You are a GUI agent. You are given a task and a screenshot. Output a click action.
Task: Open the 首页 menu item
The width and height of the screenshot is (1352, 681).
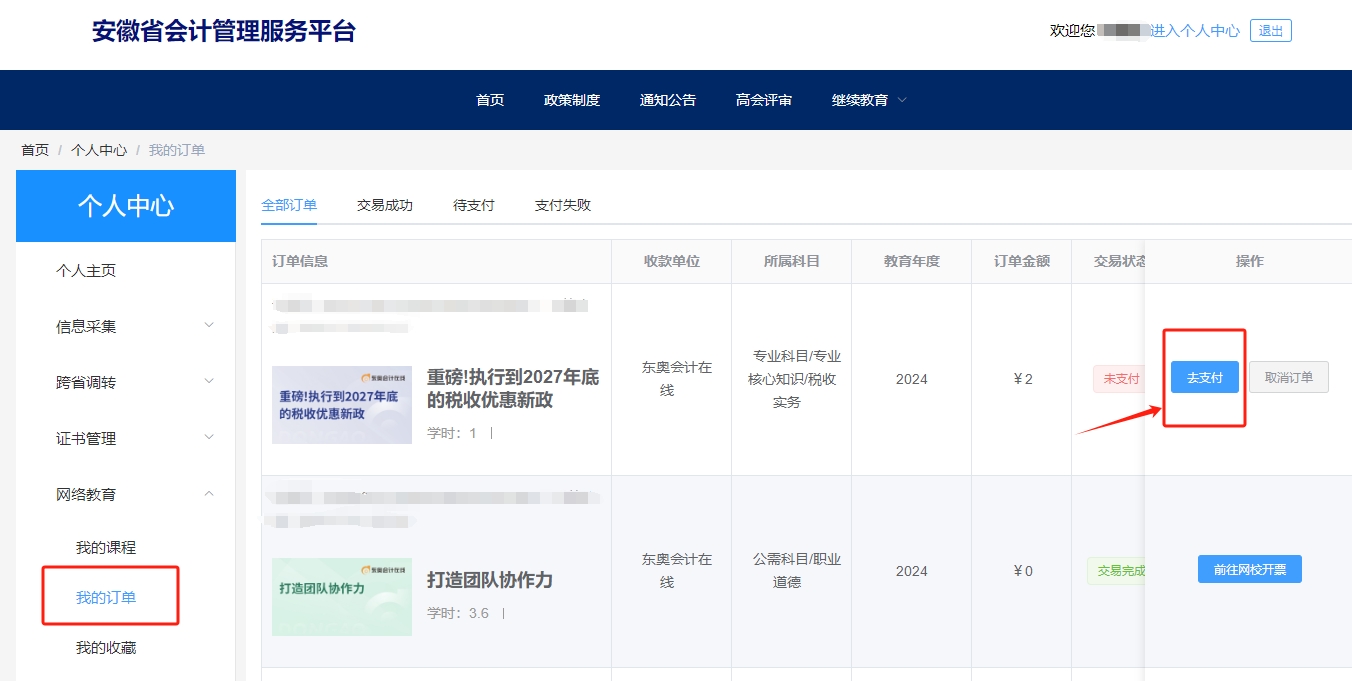(x=490, y=99)
